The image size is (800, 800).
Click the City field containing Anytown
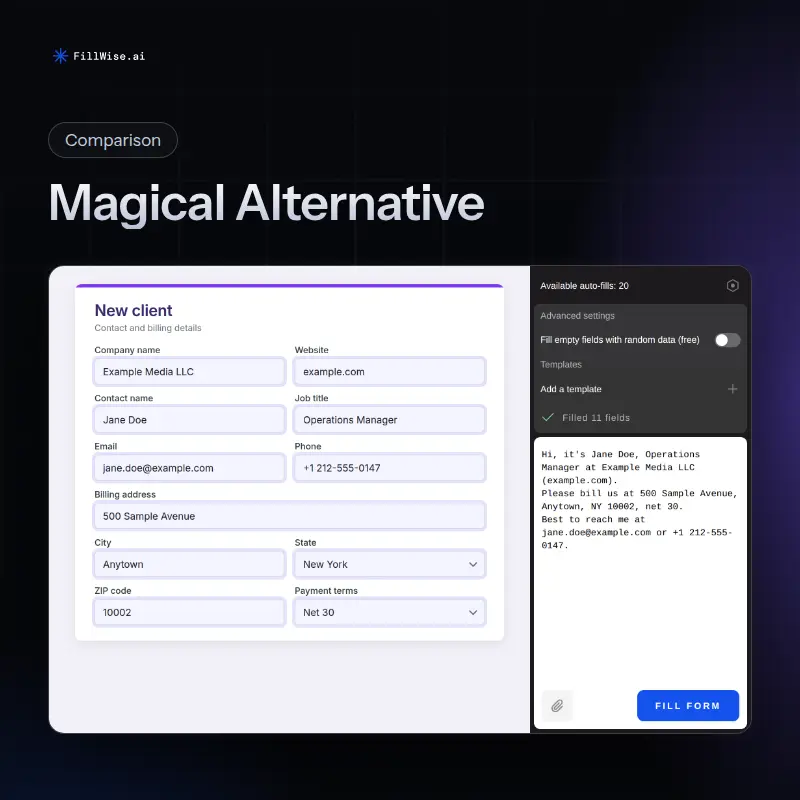pyautogui.click(x=189, y=564)
